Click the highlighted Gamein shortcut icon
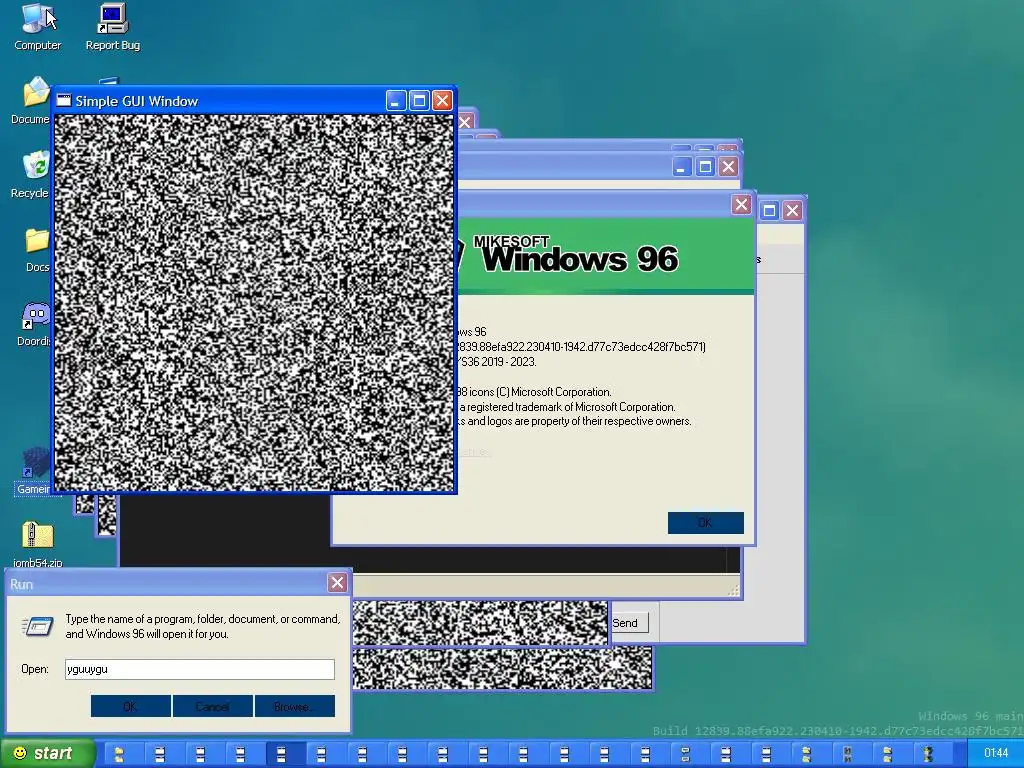The height and width of the screenshot is (768, 1024). (x=34, y=470)
